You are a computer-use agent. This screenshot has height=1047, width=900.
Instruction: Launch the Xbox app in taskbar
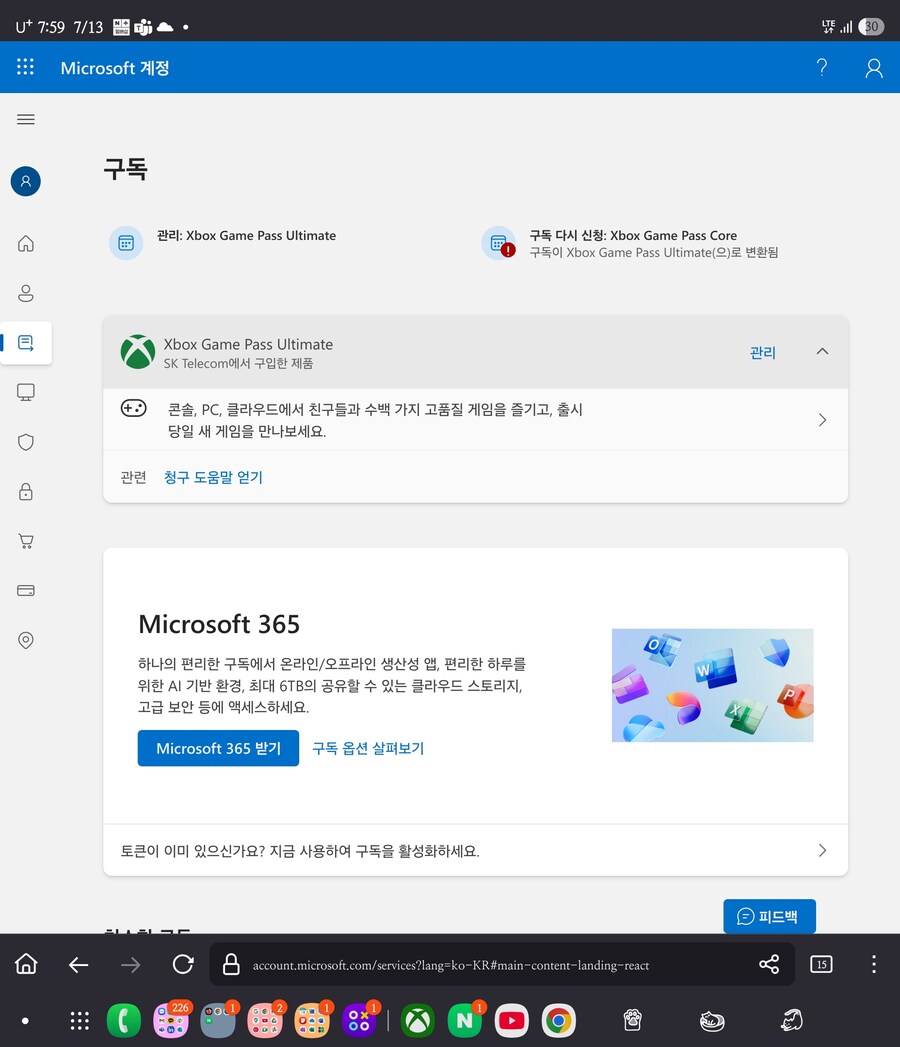point(418,1020)
